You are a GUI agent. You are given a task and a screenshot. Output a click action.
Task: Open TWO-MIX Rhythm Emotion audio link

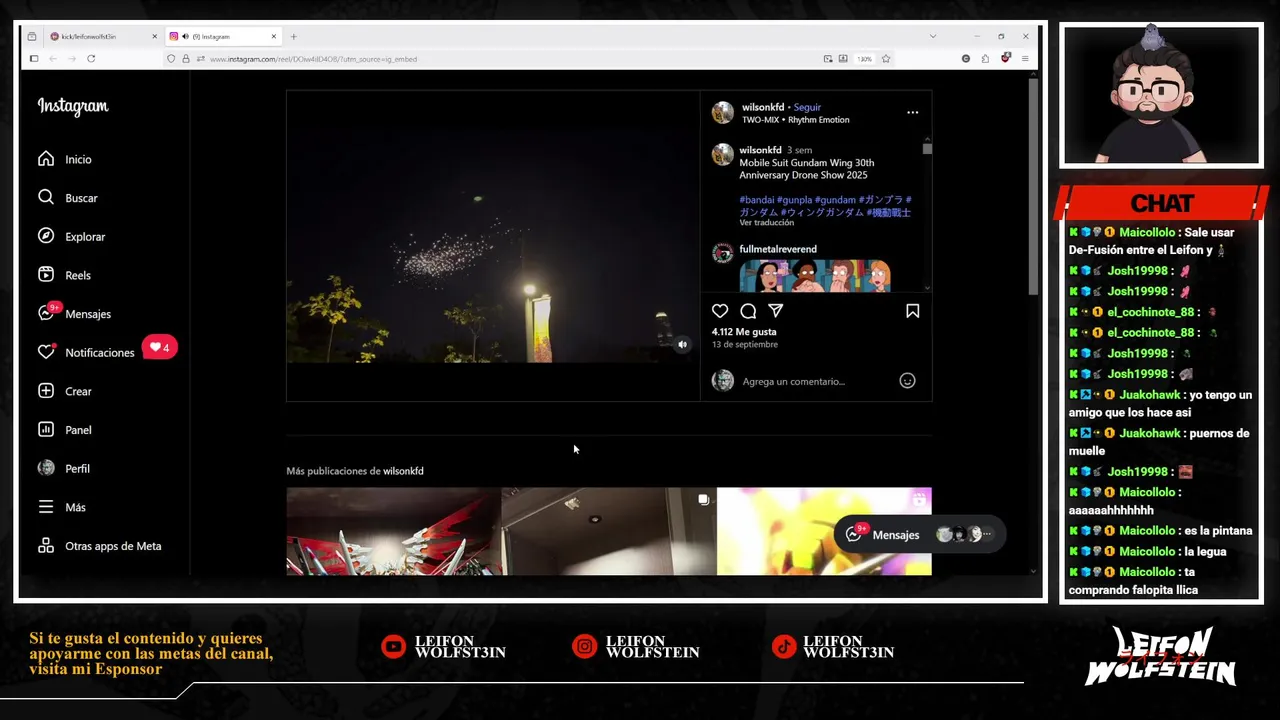click(x=795, y=120)
